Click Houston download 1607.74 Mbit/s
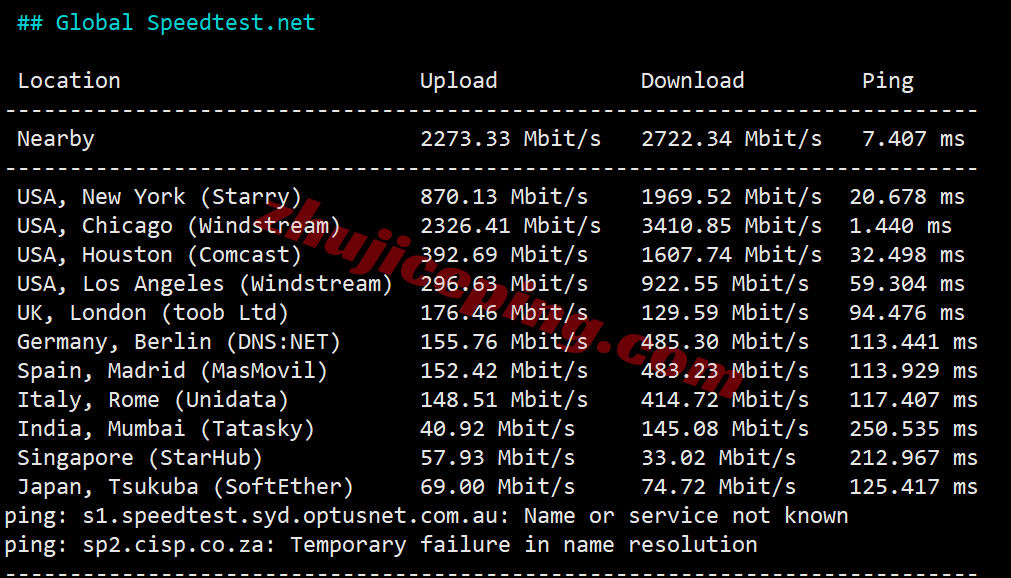 click(732, 255)
